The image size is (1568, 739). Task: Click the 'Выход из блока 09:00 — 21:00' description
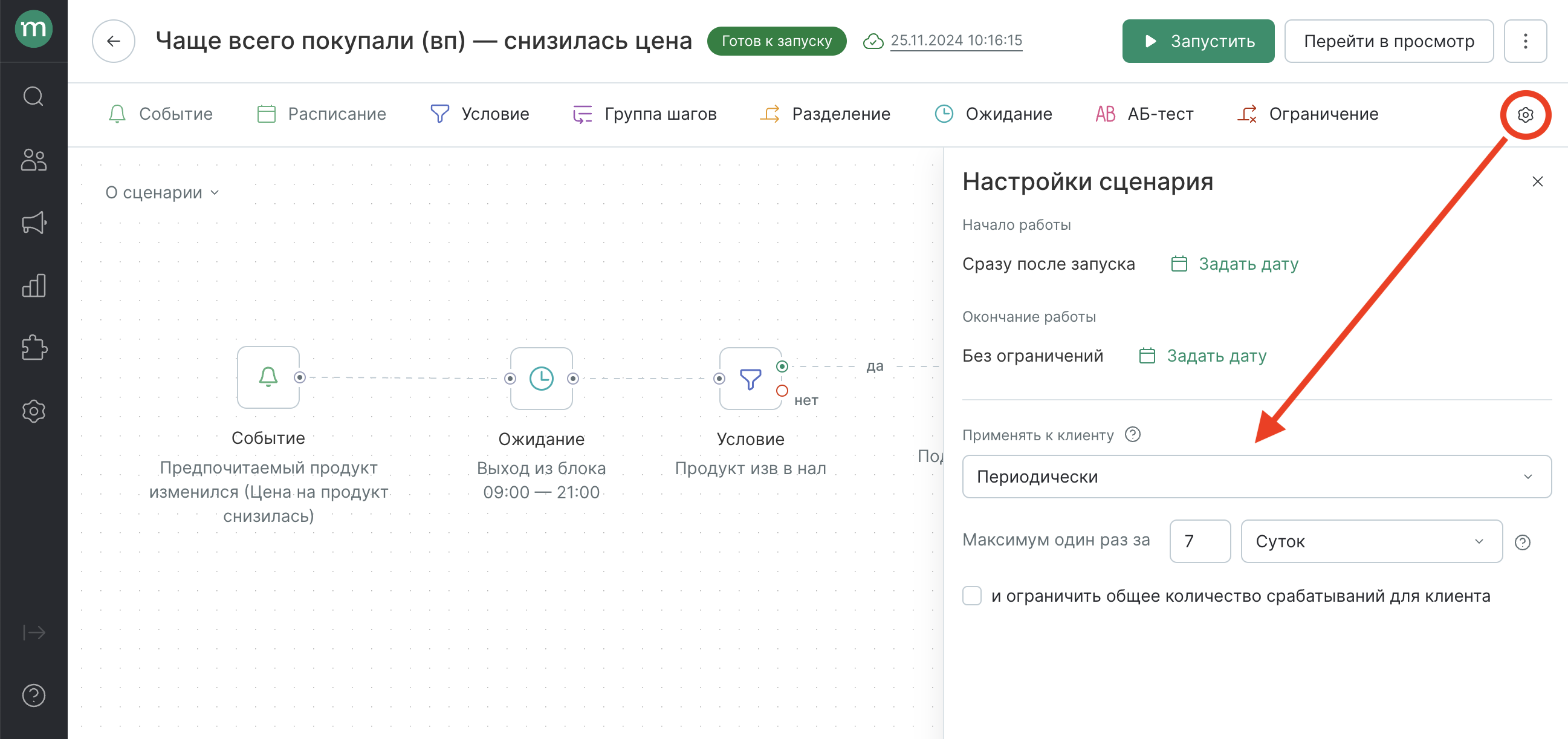pyautogui.click(x=541, y=480)
